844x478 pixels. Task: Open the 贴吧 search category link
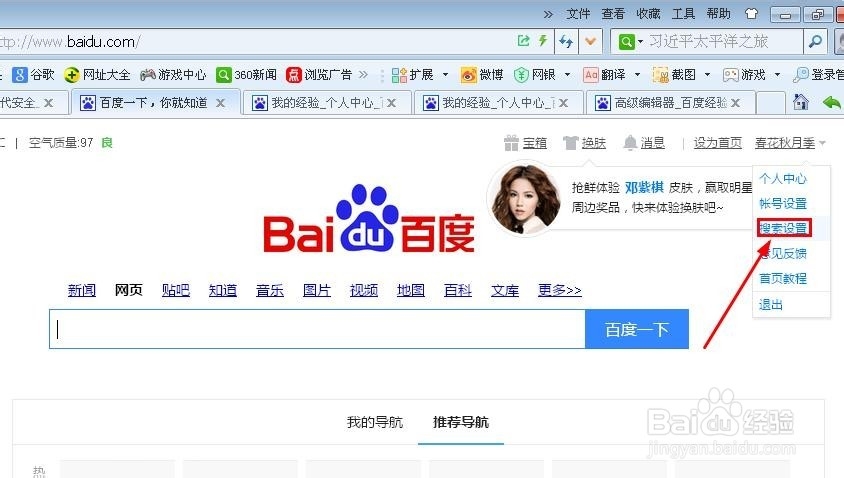(x=175, y=291)
